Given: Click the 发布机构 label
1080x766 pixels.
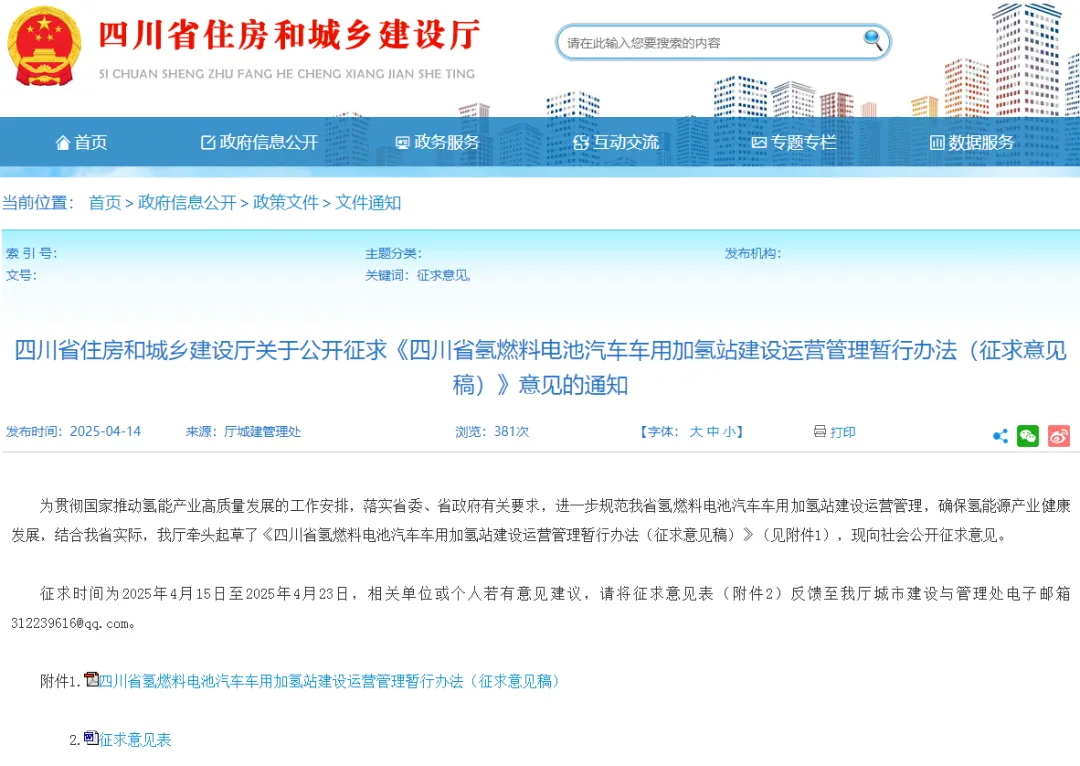Looking at the screenshot, I should tap(753, 253).
